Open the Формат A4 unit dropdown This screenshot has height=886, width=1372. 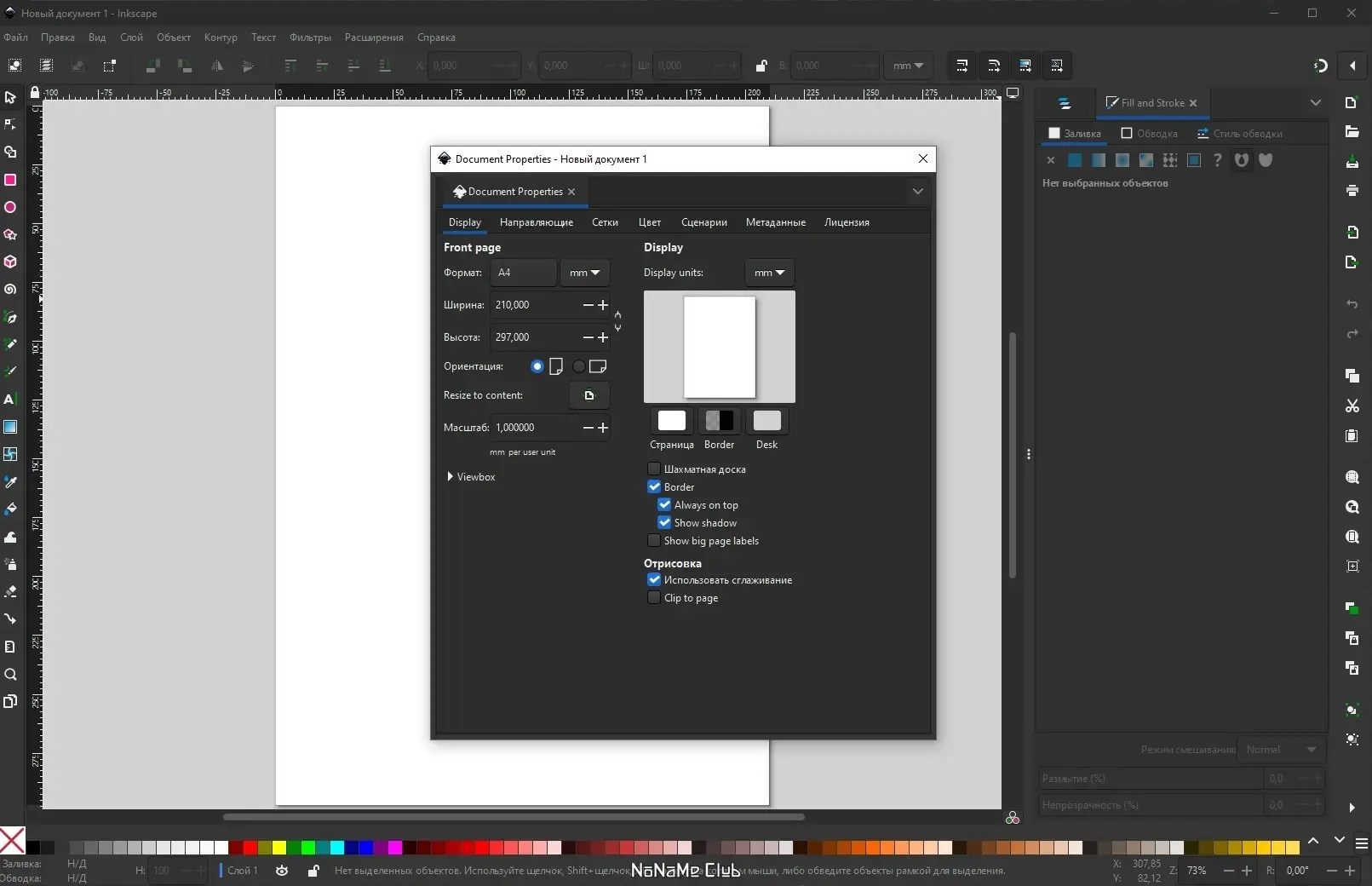(x=584, y=273)
